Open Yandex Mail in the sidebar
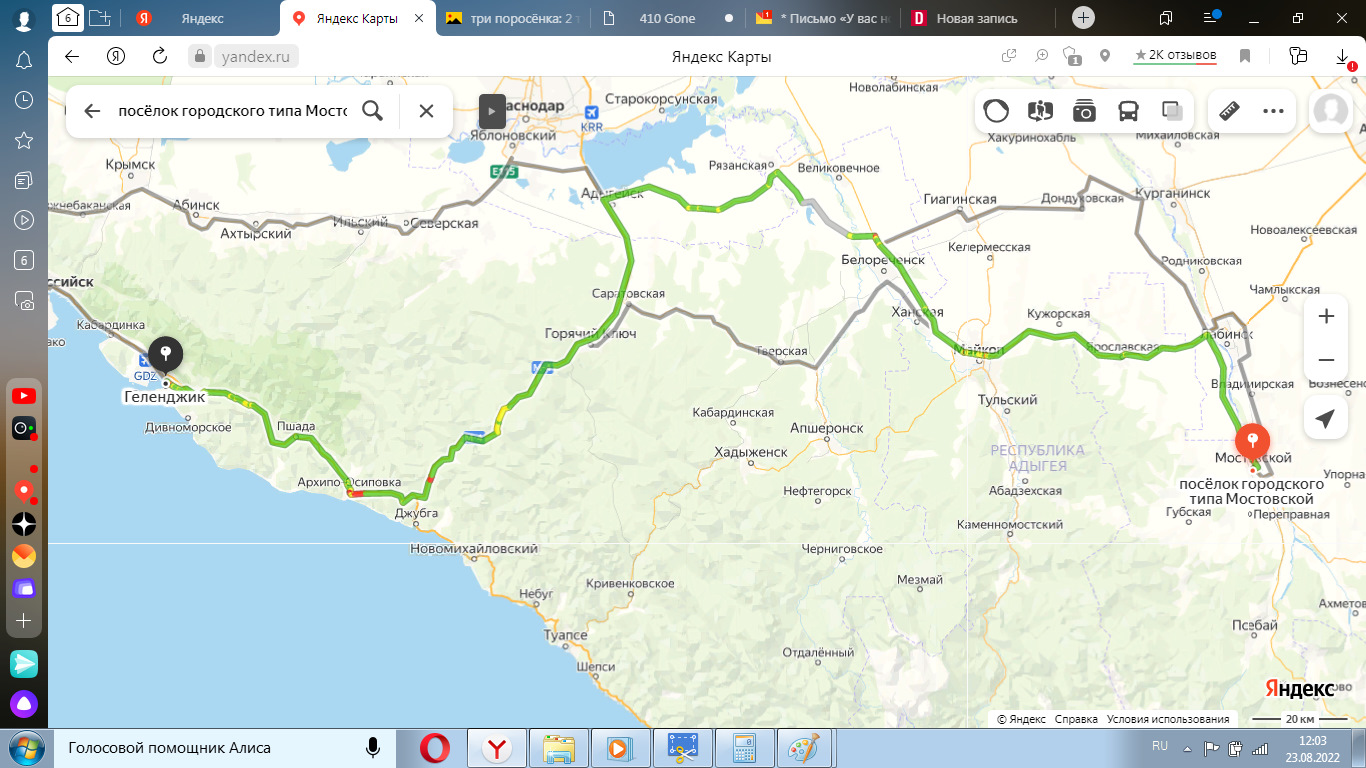 coord(24,556)
